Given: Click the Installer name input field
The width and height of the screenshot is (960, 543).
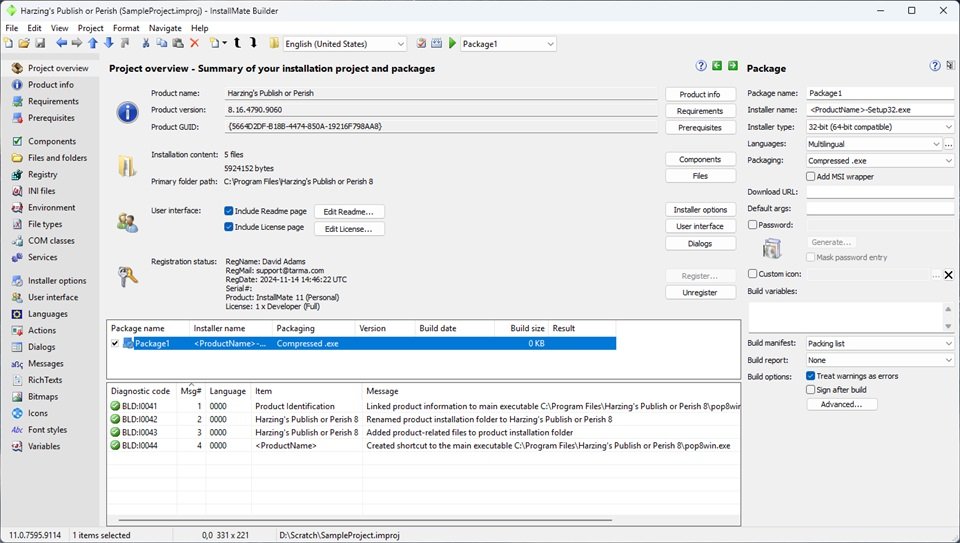Looking at the screenshot, I should pyautogui.click(x=880, y=110).
